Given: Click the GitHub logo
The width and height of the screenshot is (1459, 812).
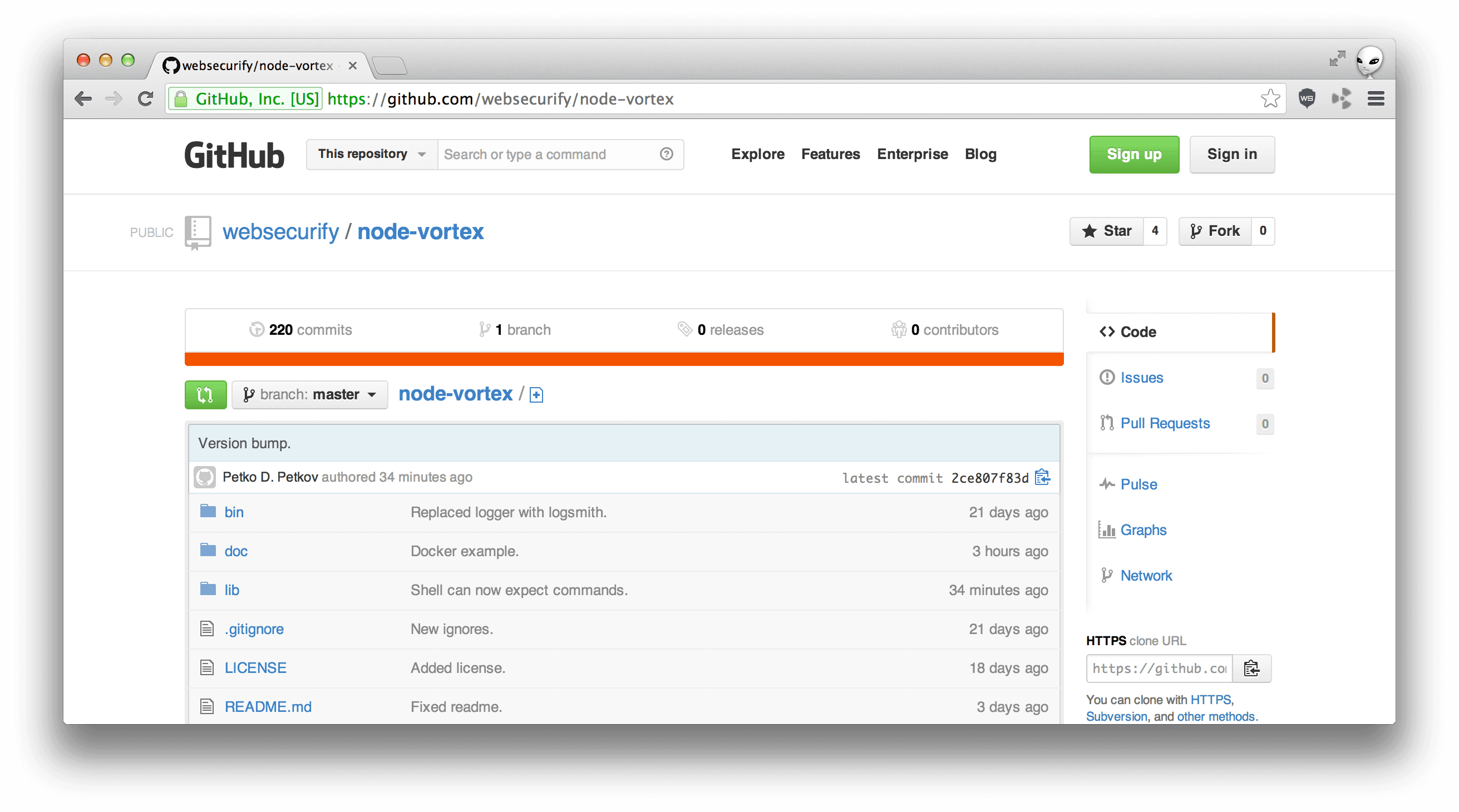Looking at the screenshot, I should click(234, 155).
